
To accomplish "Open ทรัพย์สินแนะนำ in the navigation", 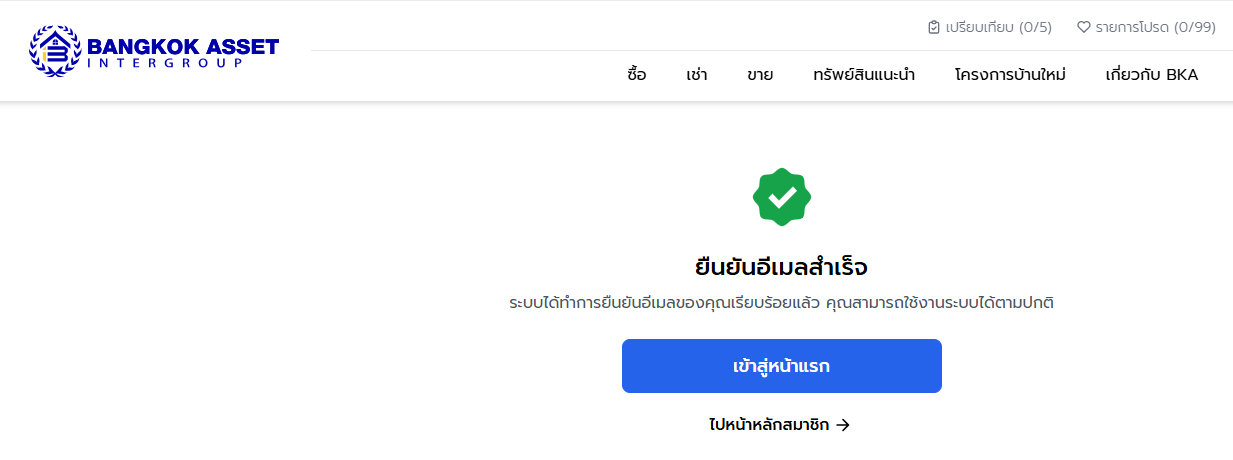I will (x=864, y=75).
